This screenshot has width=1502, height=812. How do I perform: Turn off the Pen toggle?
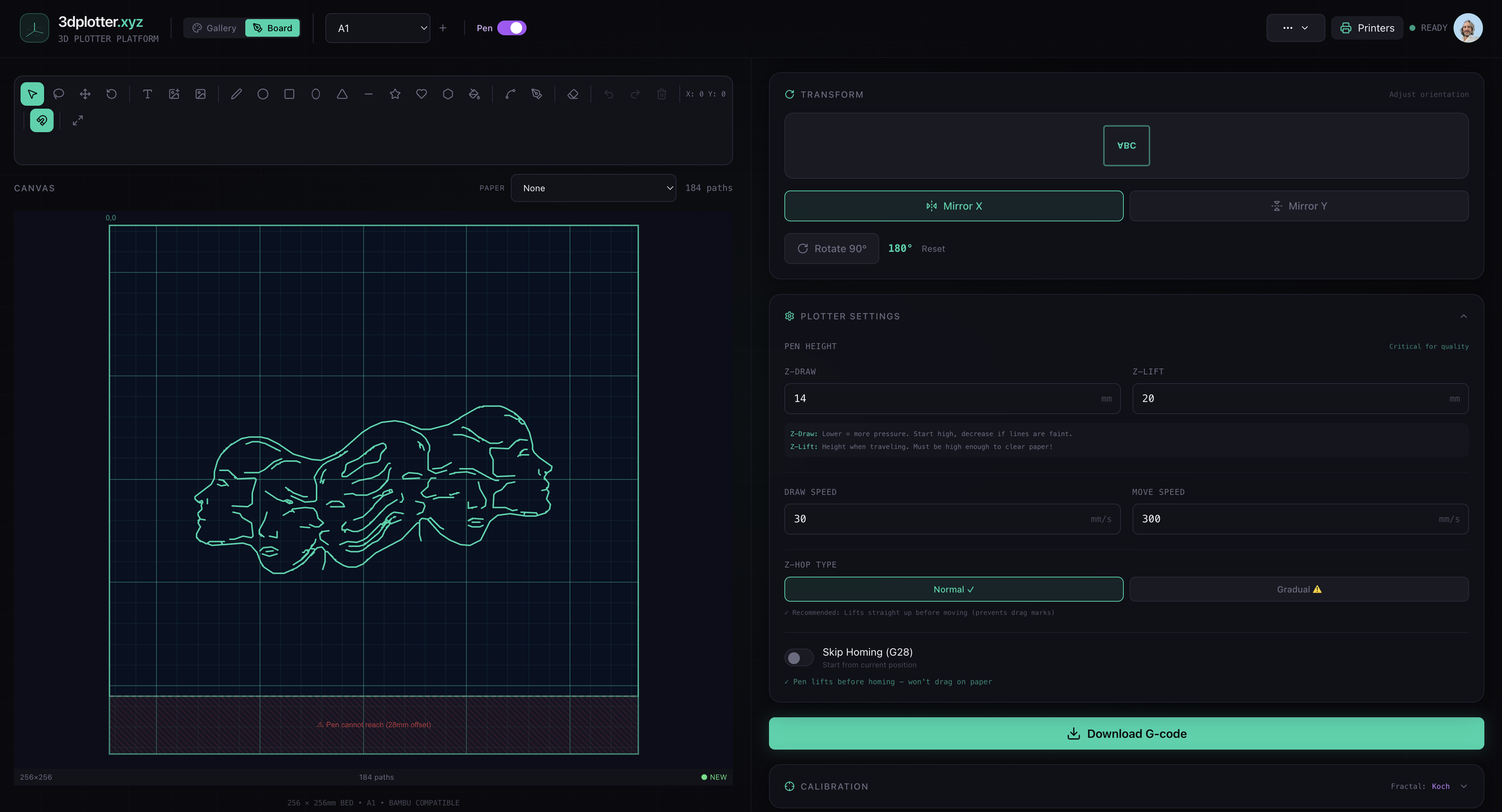tap(511, 28)
